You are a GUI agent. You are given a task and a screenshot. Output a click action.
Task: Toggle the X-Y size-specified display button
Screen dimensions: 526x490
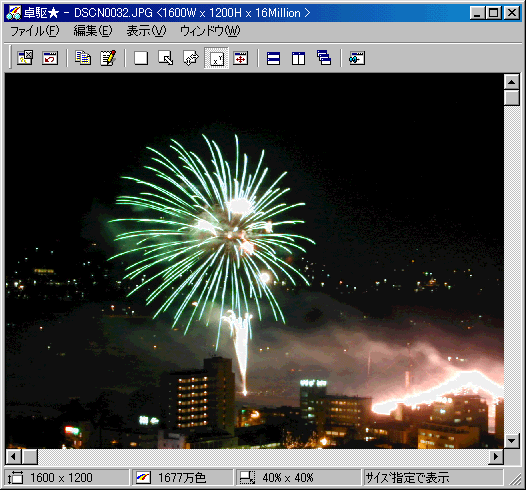click(216, 58)
